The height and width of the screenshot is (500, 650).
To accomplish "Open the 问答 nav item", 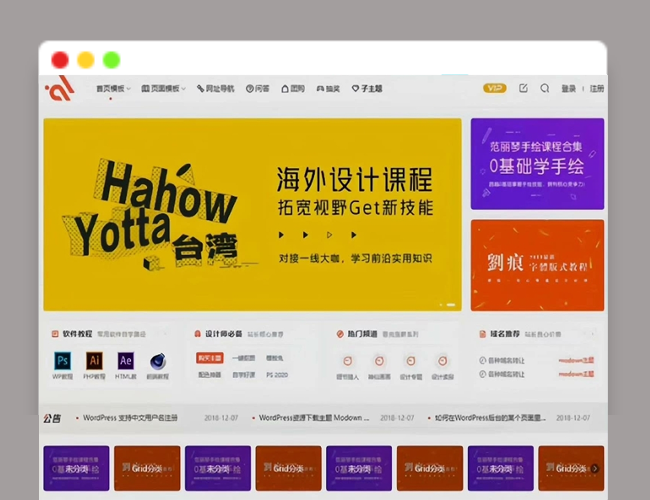I will [258, 89].
